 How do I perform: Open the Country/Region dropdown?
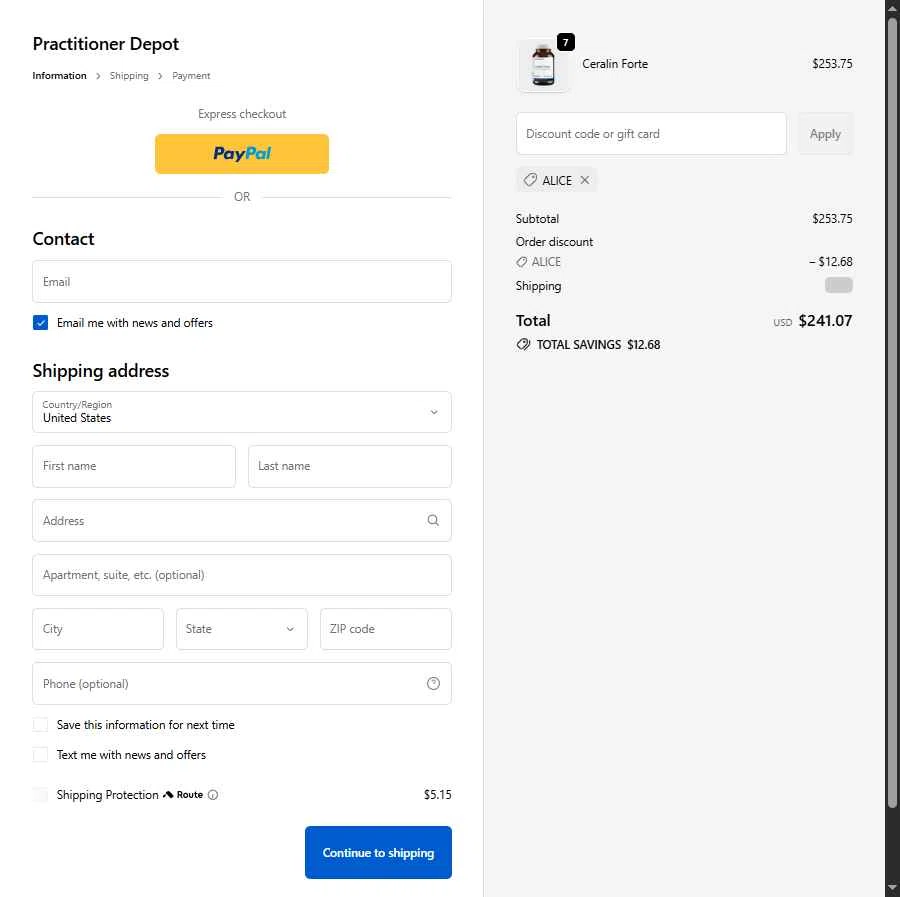coord(242,412)
